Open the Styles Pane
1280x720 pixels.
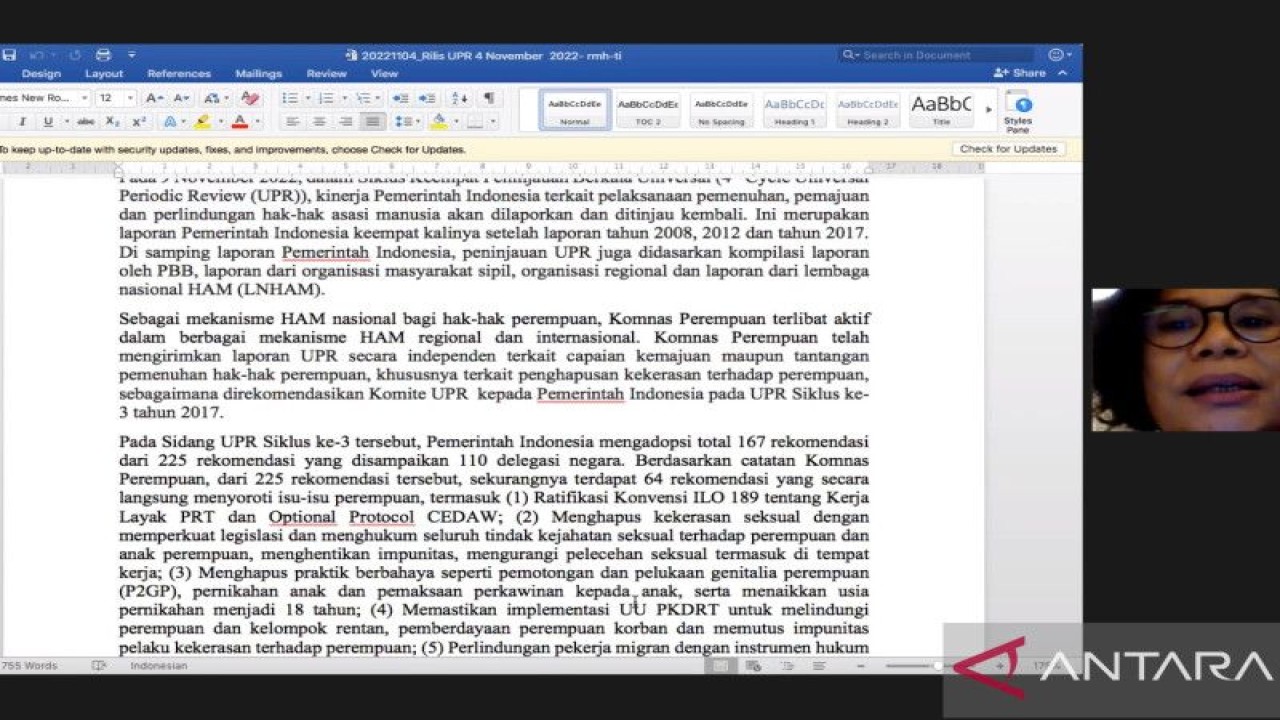pos(1020,110)
